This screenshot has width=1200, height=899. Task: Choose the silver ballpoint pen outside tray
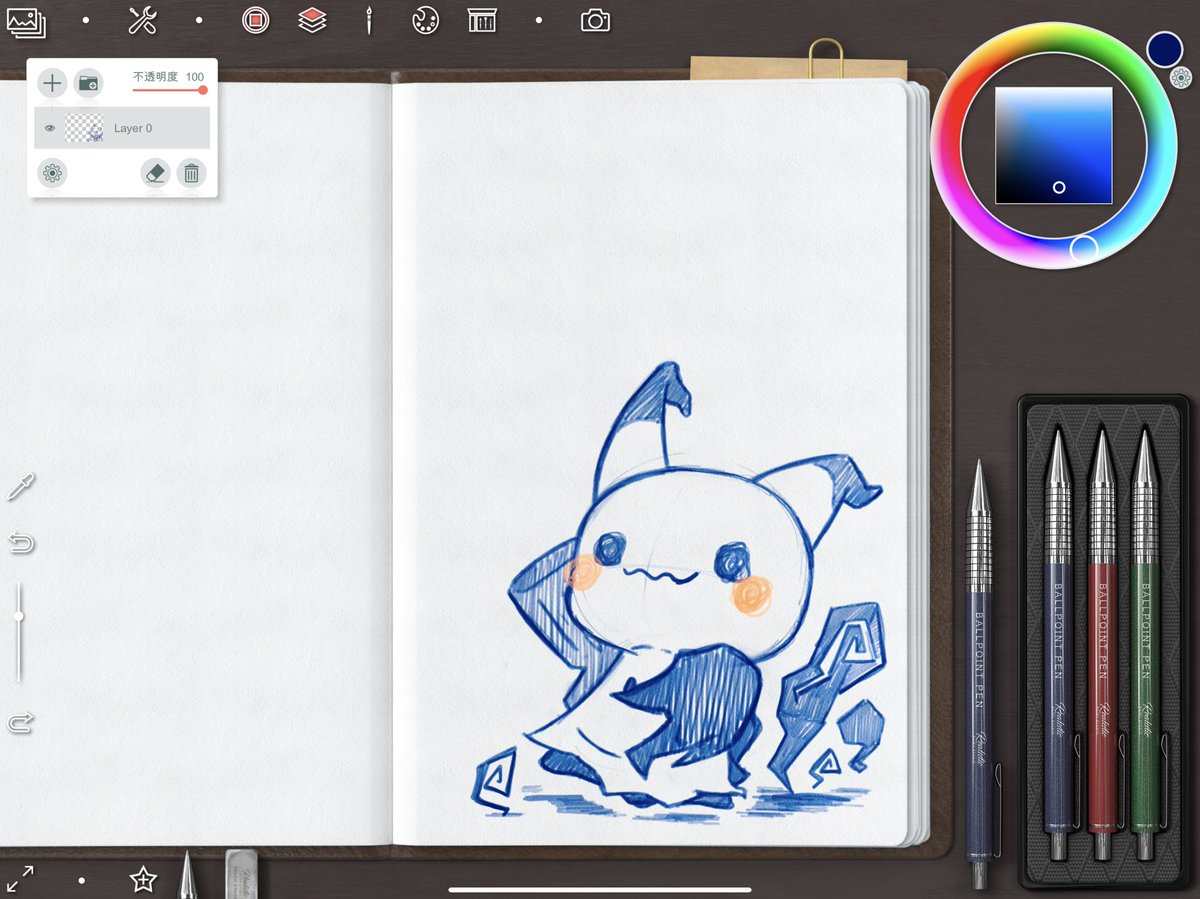pos(981,674)
